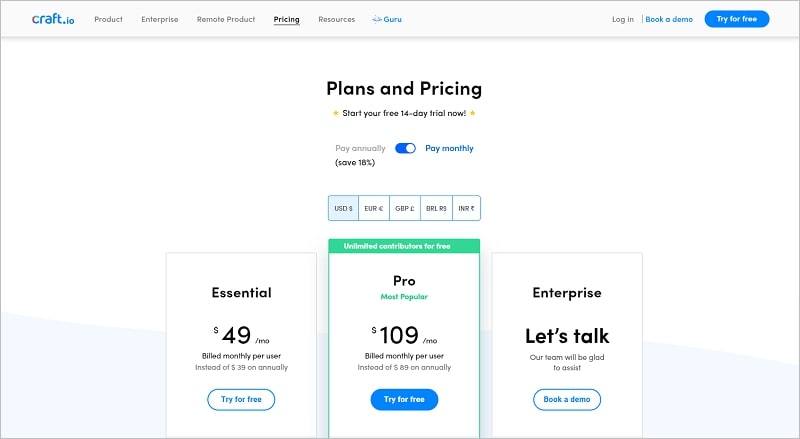Click the craft.io logo
Image resolution: width=800 pixels, height=439 pixels.
point(54,19)
